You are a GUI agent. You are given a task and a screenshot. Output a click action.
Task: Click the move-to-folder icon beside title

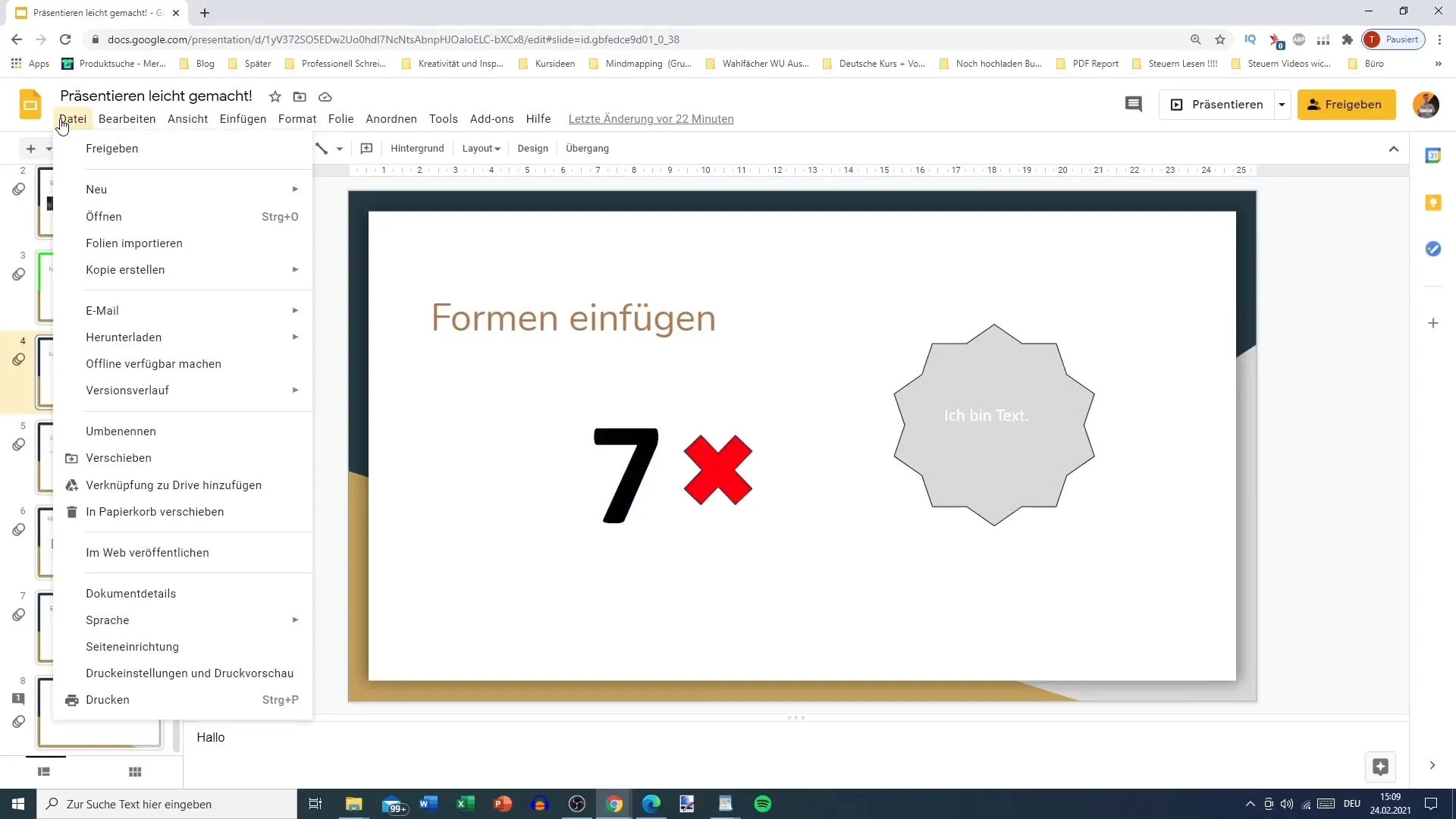click(x=300, y=96)
